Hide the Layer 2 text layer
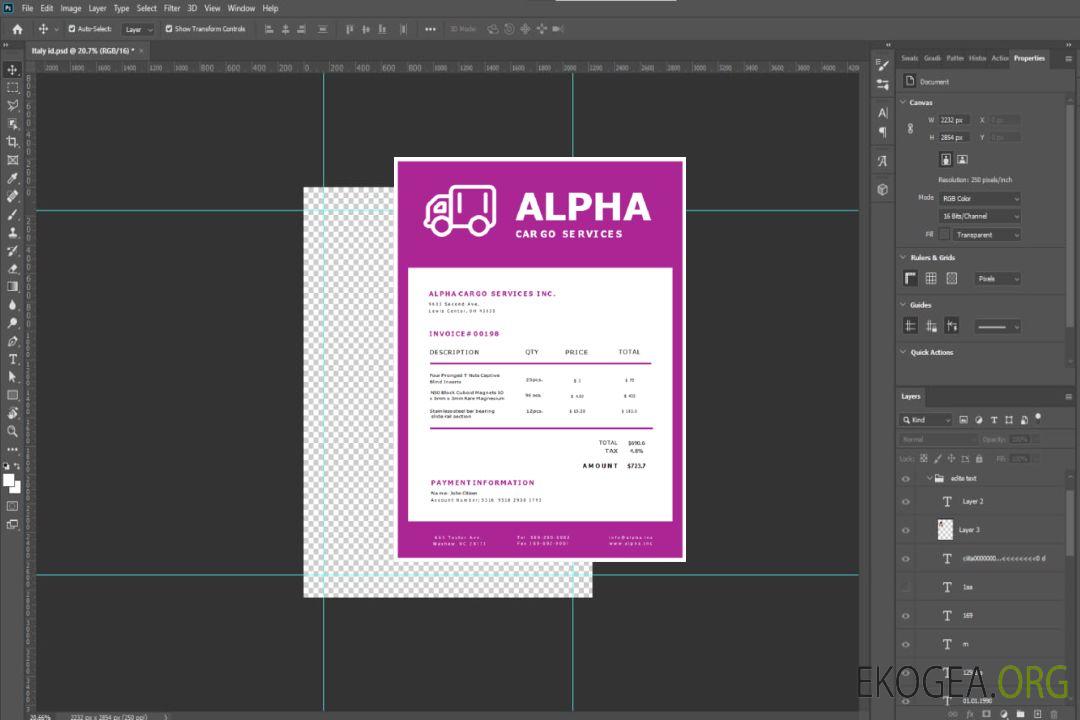The image size is (1080, 720). click(x=906, y=502)
